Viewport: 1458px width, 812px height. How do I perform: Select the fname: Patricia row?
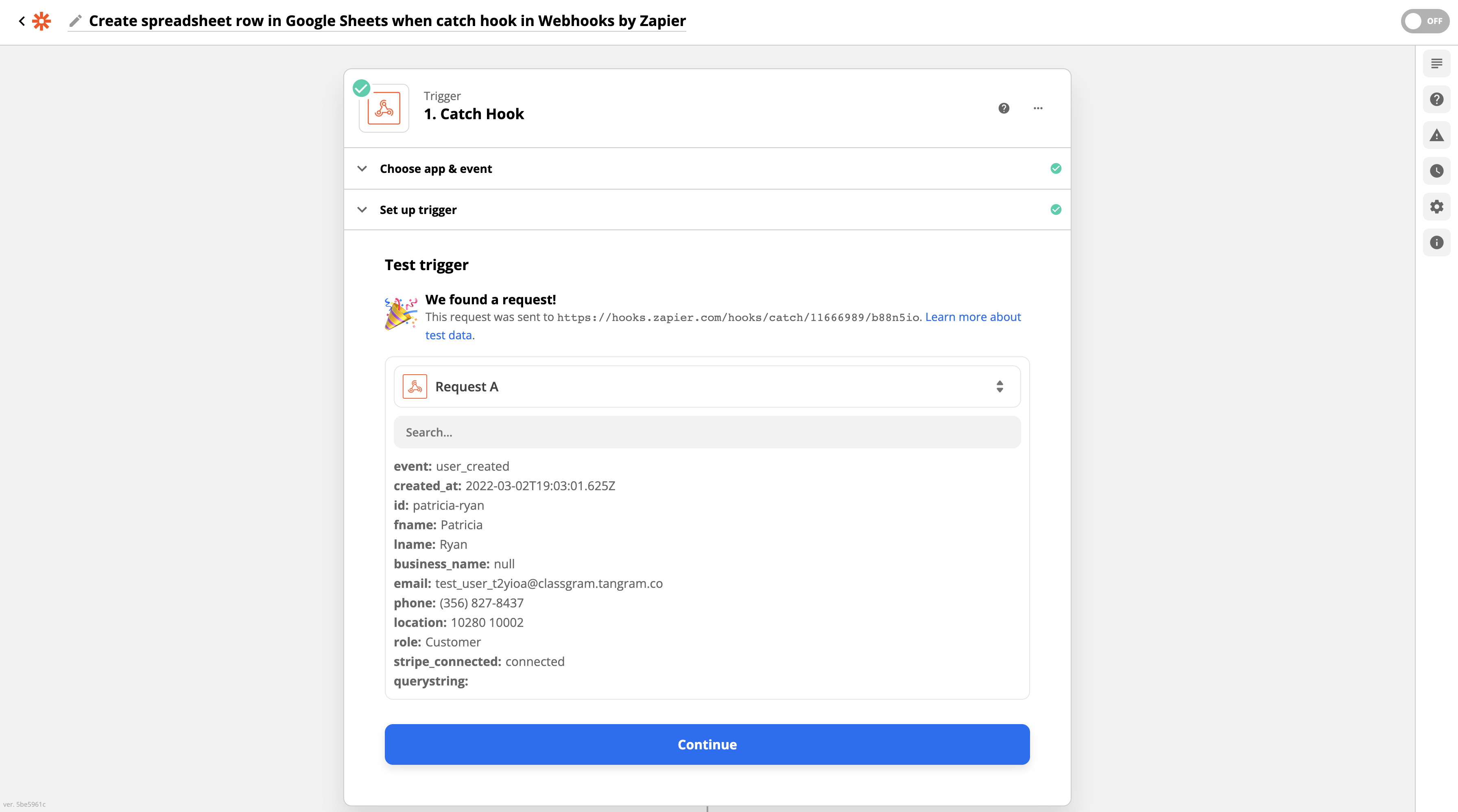point(438,525)
